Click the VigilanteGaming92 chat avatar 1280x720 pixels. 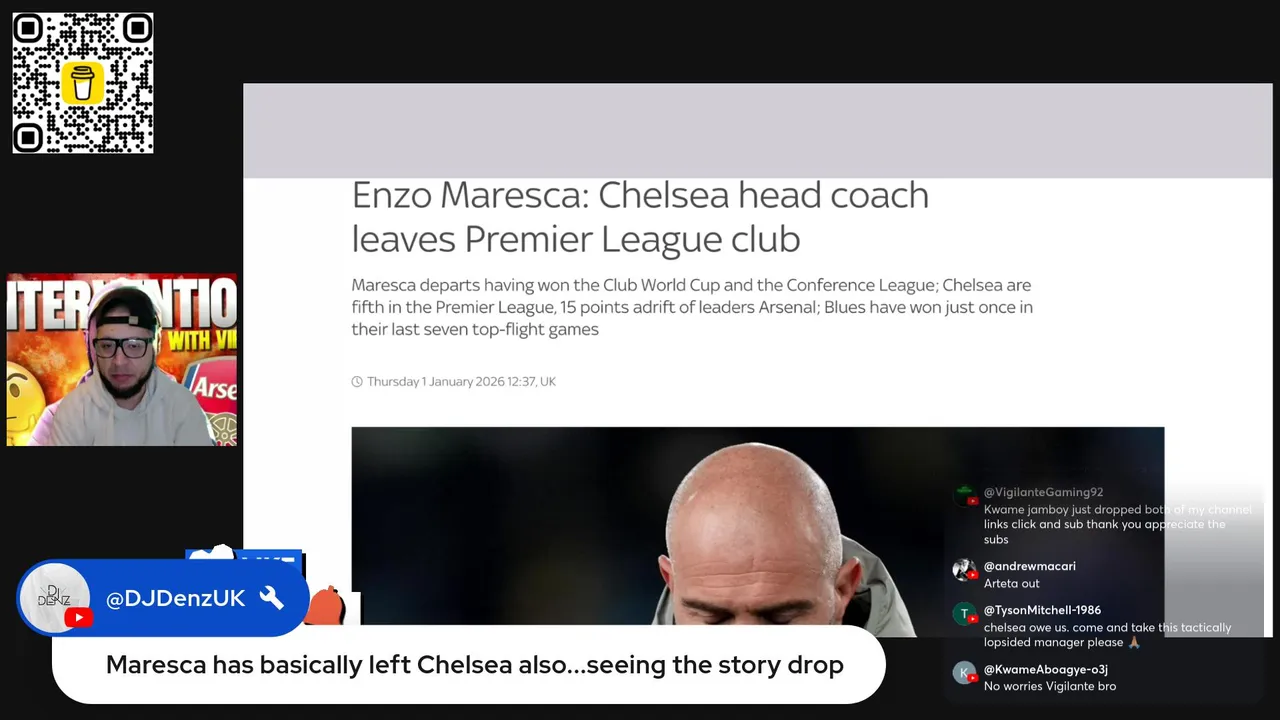(x=965, y=497)
